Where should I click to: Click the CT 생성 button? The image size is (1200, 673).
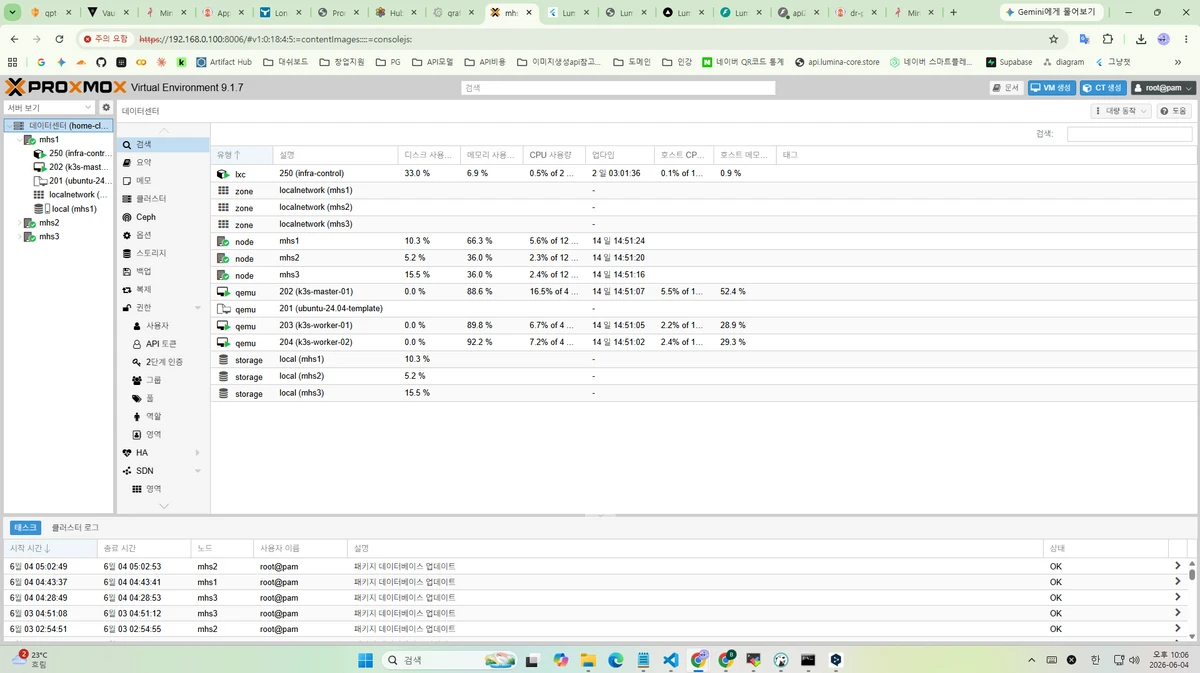(1103, 88)
